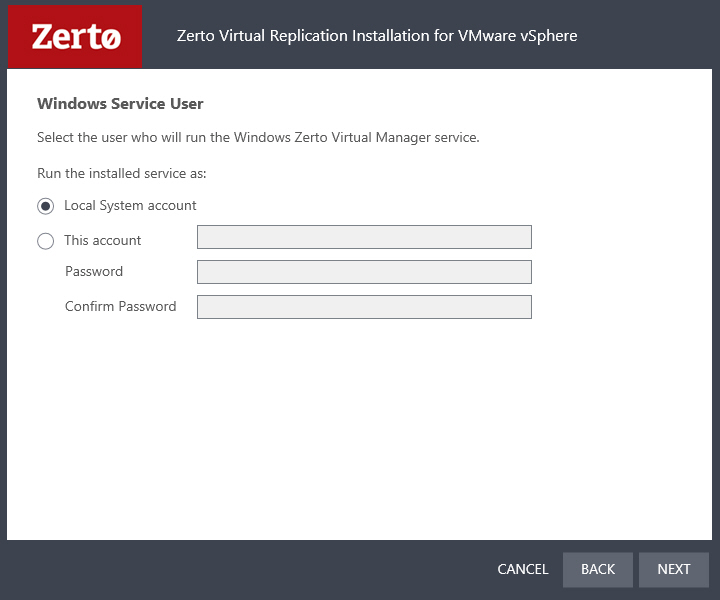Screen dimensions: 720x600
Task: Click the Confirm Password field label
Action: click(120, 306)
